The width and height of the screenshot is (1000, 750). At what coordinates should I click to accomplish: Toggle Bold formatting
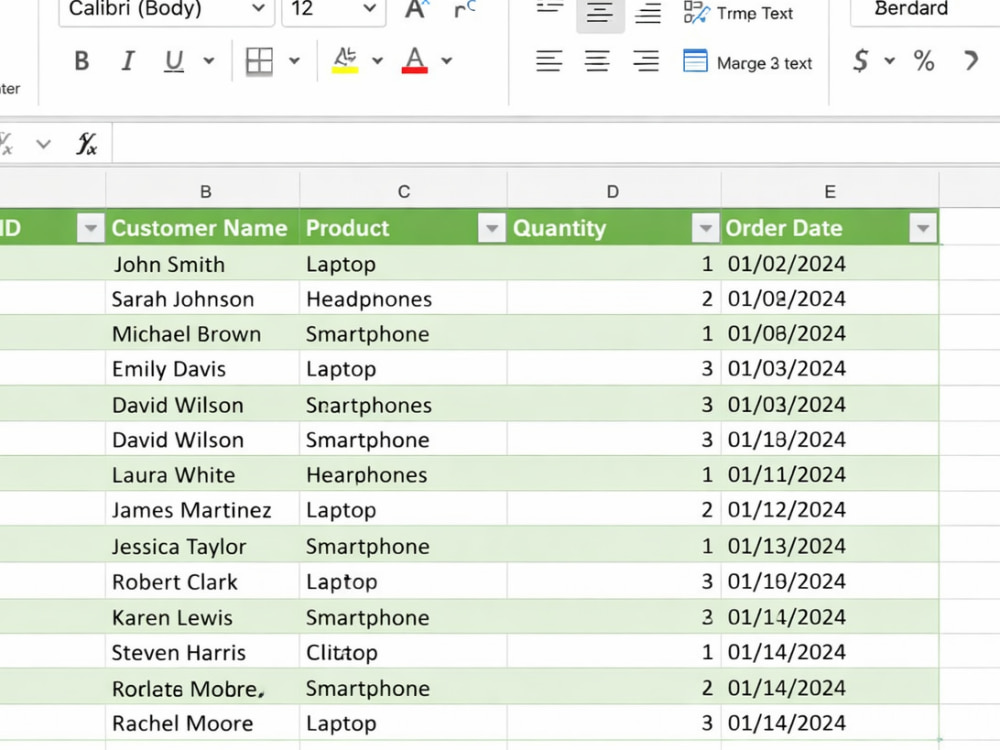point(82,61)
